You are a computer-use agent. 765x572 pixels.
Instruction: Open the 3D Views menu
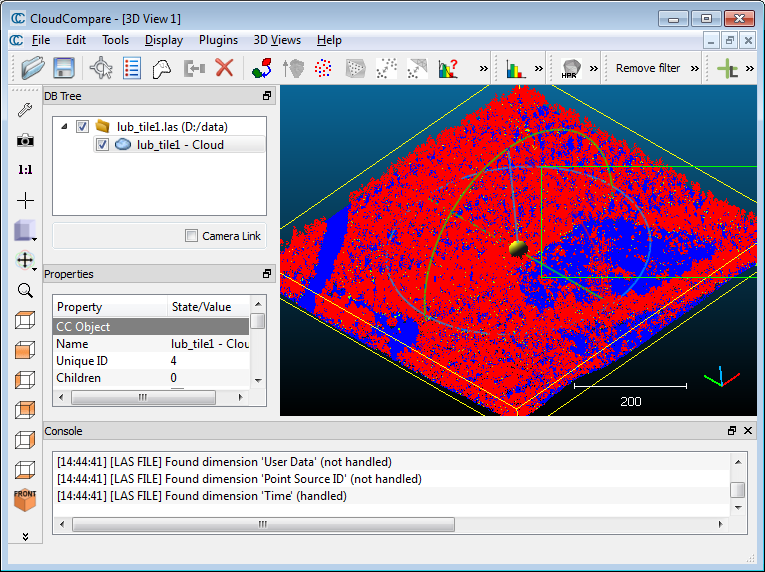[x=277, y=40]
